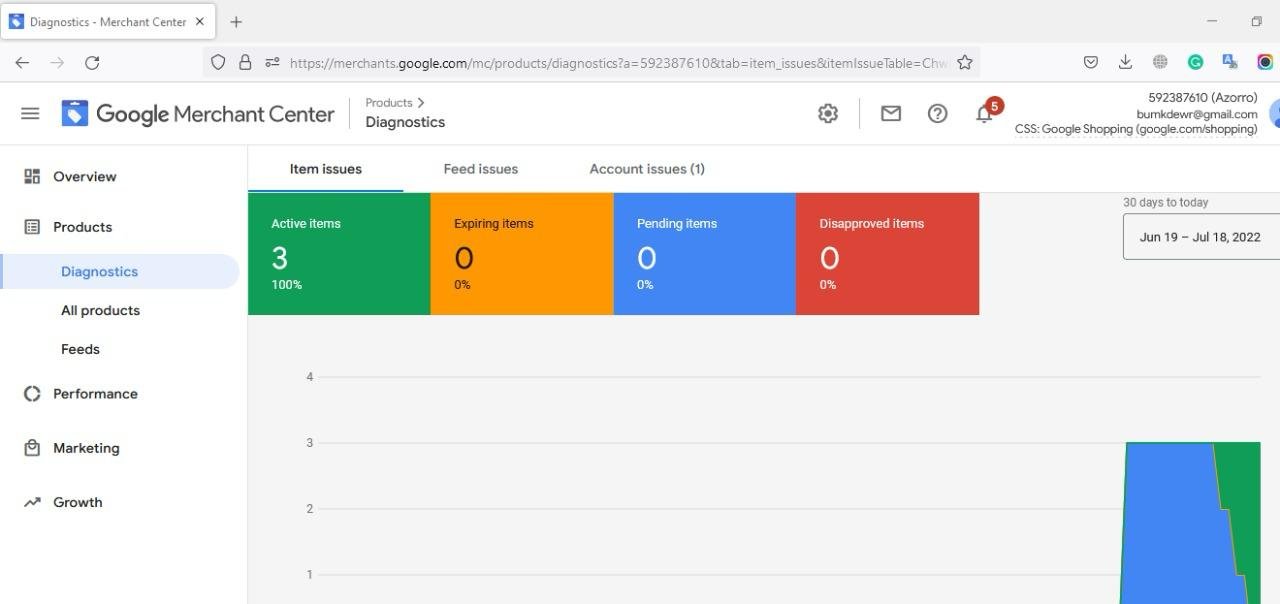This screenshot has height=604, width=1280.
Task: Bookmark page with the star icon
Action: click(x=965, y=62)
